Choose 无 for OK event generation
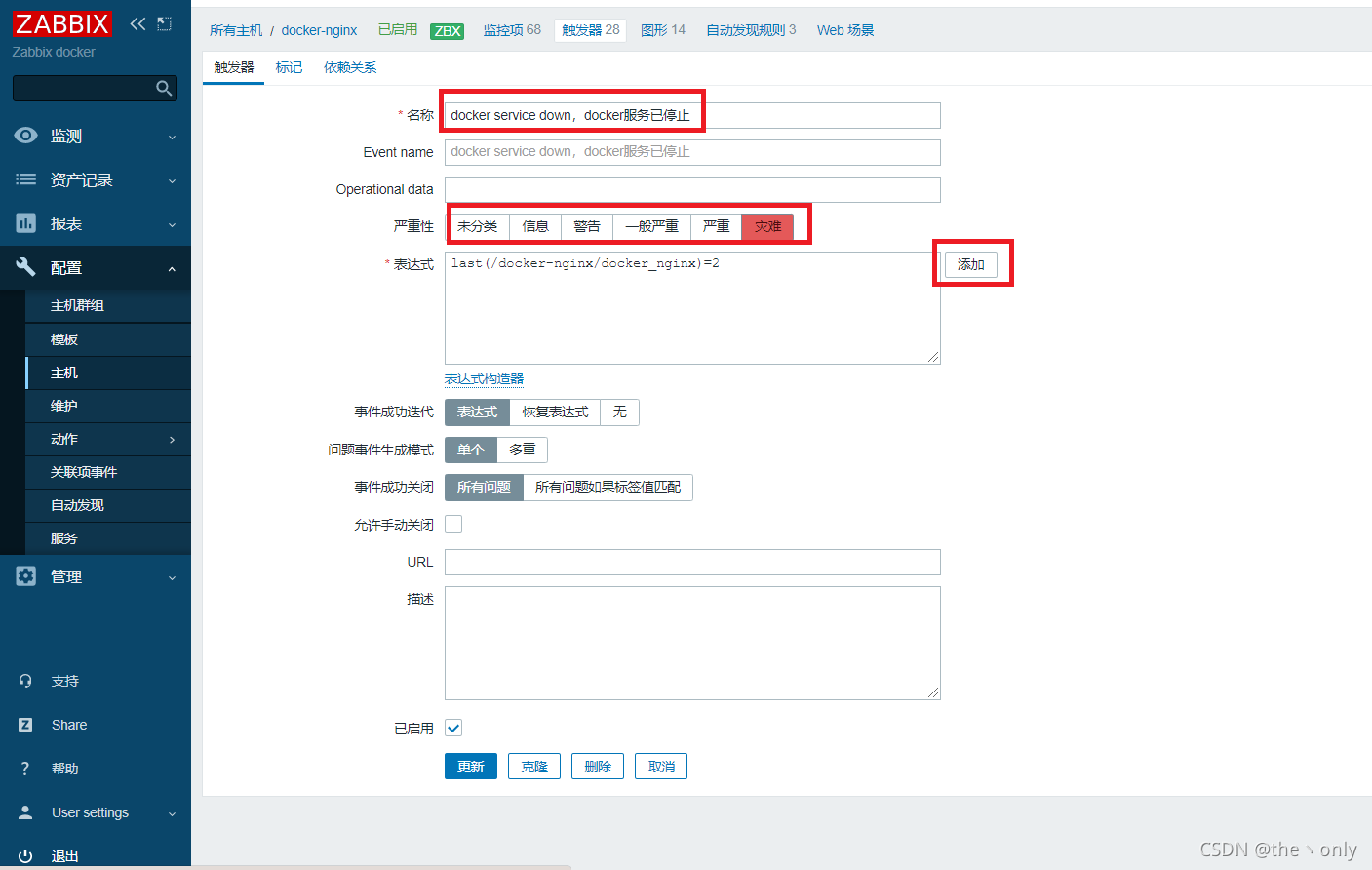The height and width of the screenshot is (870, 1372). [x=620, y=413]
